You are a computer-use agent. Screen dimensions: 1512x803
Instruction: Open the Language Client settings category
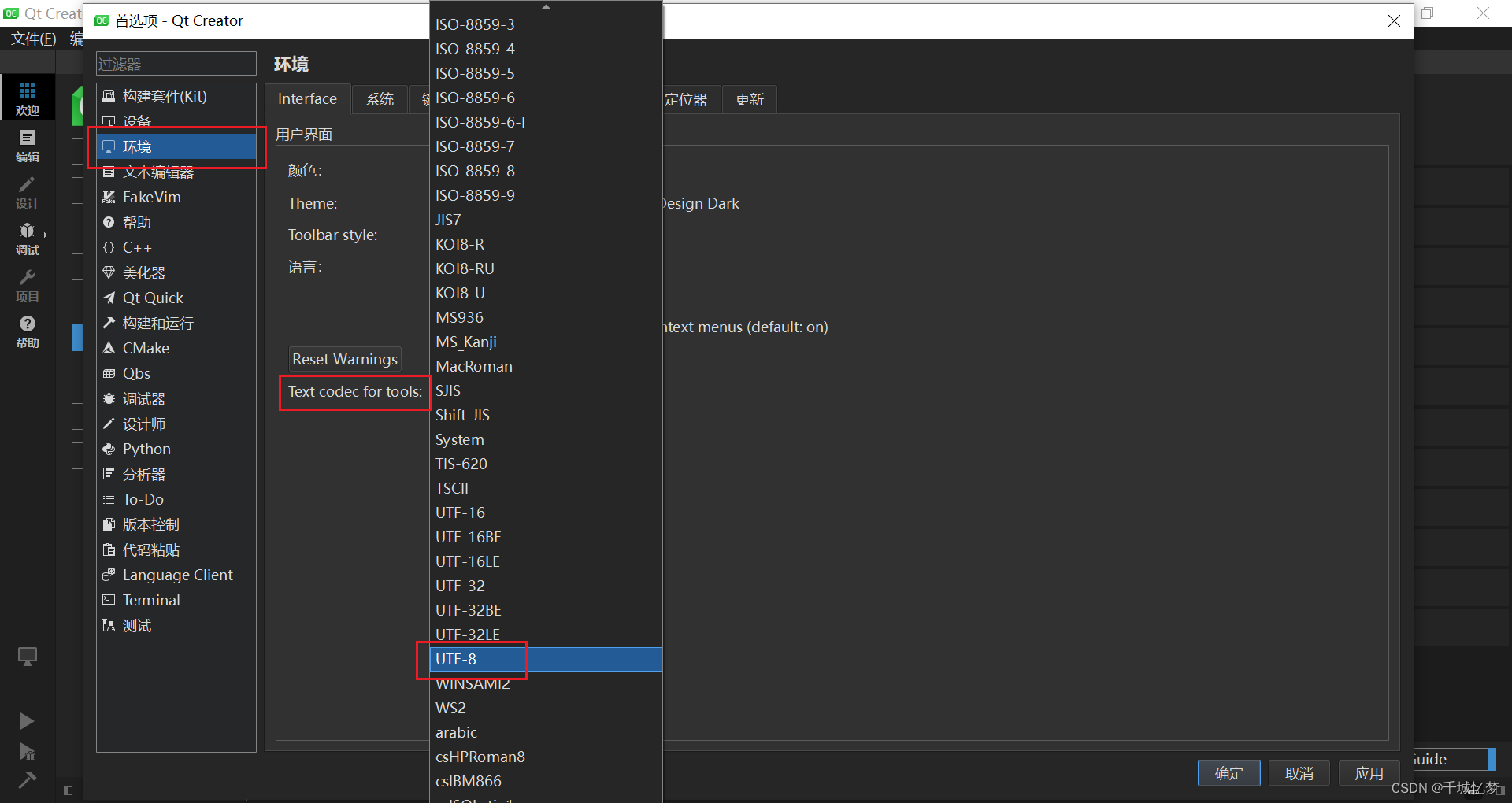pyautogui.click(x=176, y=575)
